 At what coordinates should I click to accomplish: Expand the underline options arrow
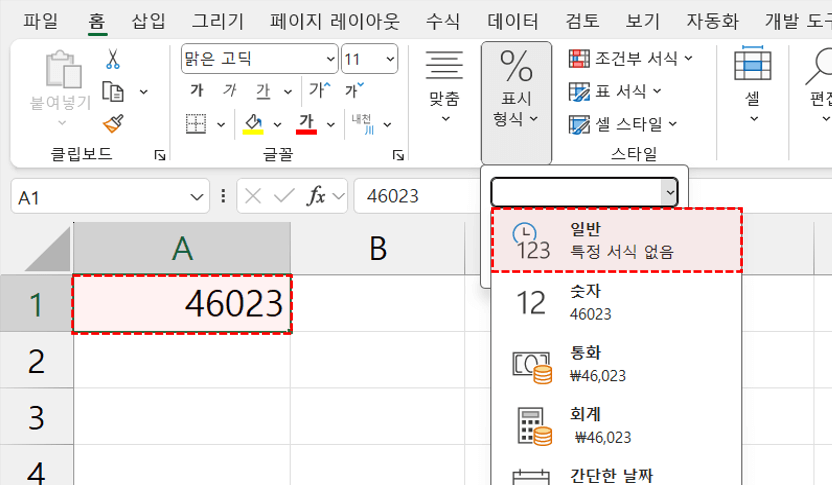pyautogui.click(x=288, y=92)
